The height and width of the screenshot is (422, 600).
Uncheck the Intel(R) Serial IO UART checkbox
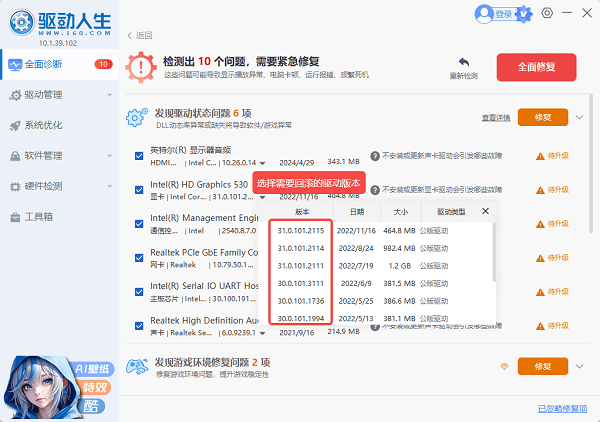(x=139, y=292)
